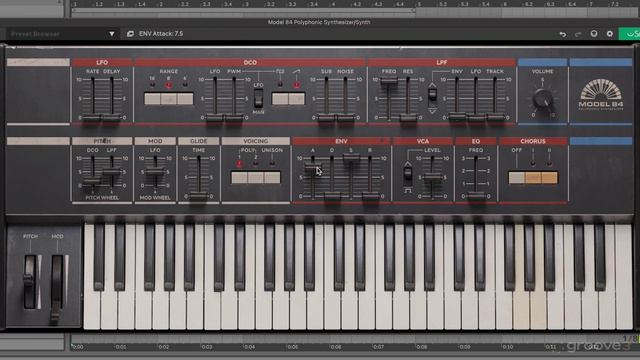Screen dimensions: 640x360
Task: Click the copy icon beside ENV Attack readout
Action: pyautogui.click(x=130, y=34)
